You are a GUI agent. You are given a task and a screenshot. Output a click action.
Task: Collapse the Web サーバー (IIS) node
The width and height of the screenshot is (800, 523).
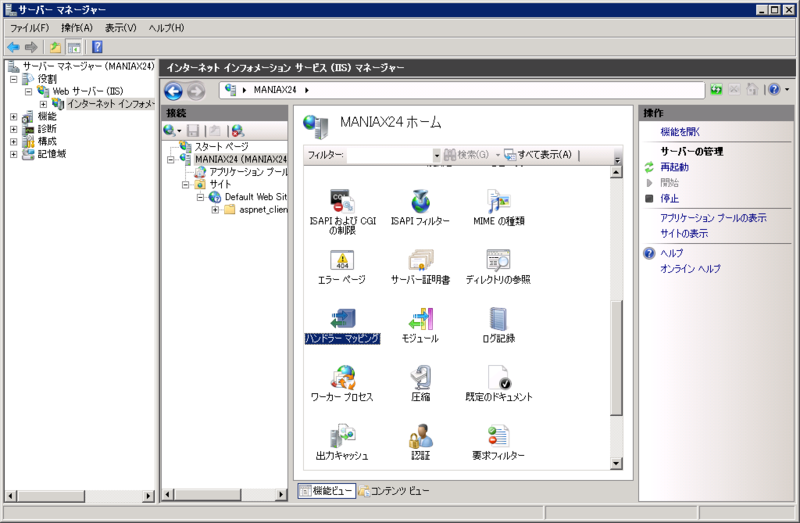[x=29, y=91]
